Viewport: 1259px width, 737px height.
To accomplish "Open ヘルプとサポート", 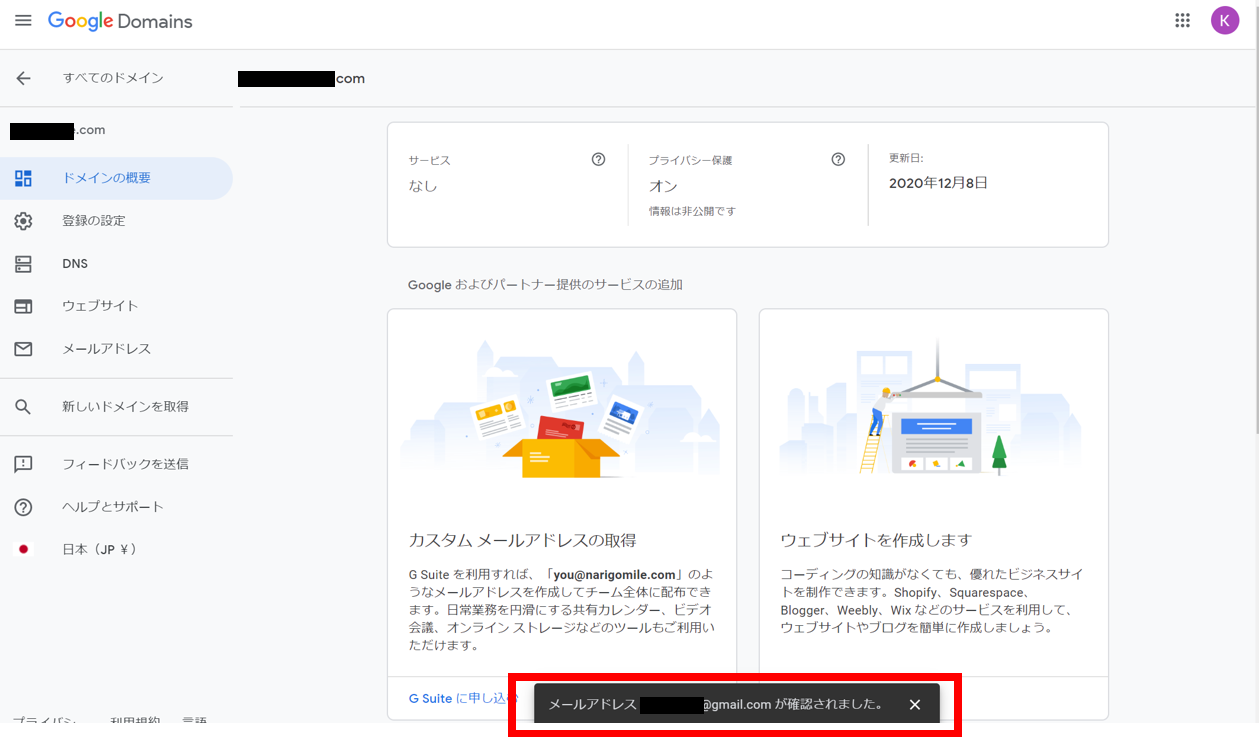I will pos(116,507).
